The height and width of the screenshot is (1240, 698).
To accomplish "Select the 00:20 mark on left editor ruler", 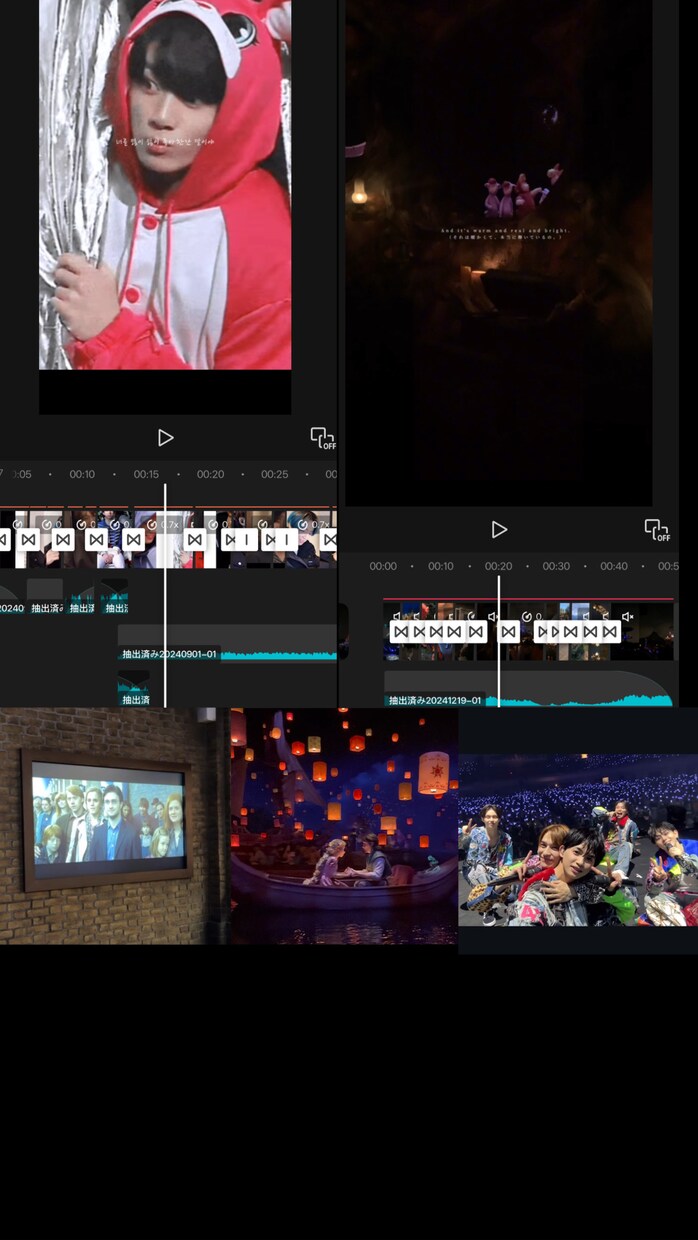I will 210,474.
